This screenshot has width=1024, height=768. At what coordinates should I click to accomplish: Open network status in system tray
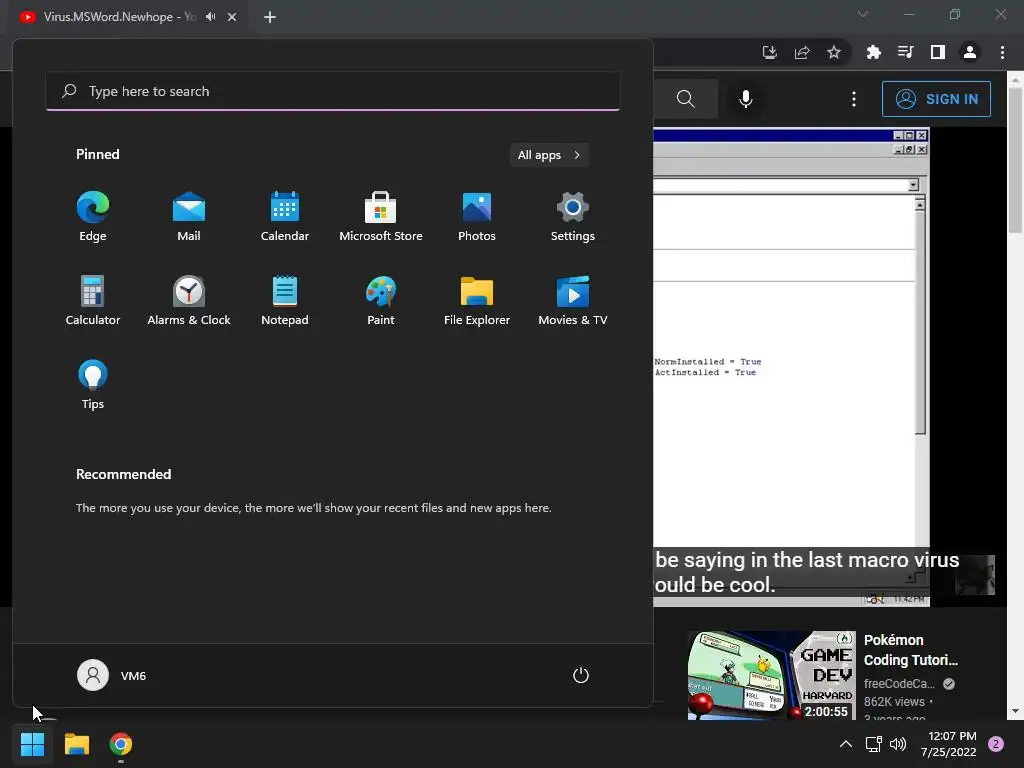[873, 744]
